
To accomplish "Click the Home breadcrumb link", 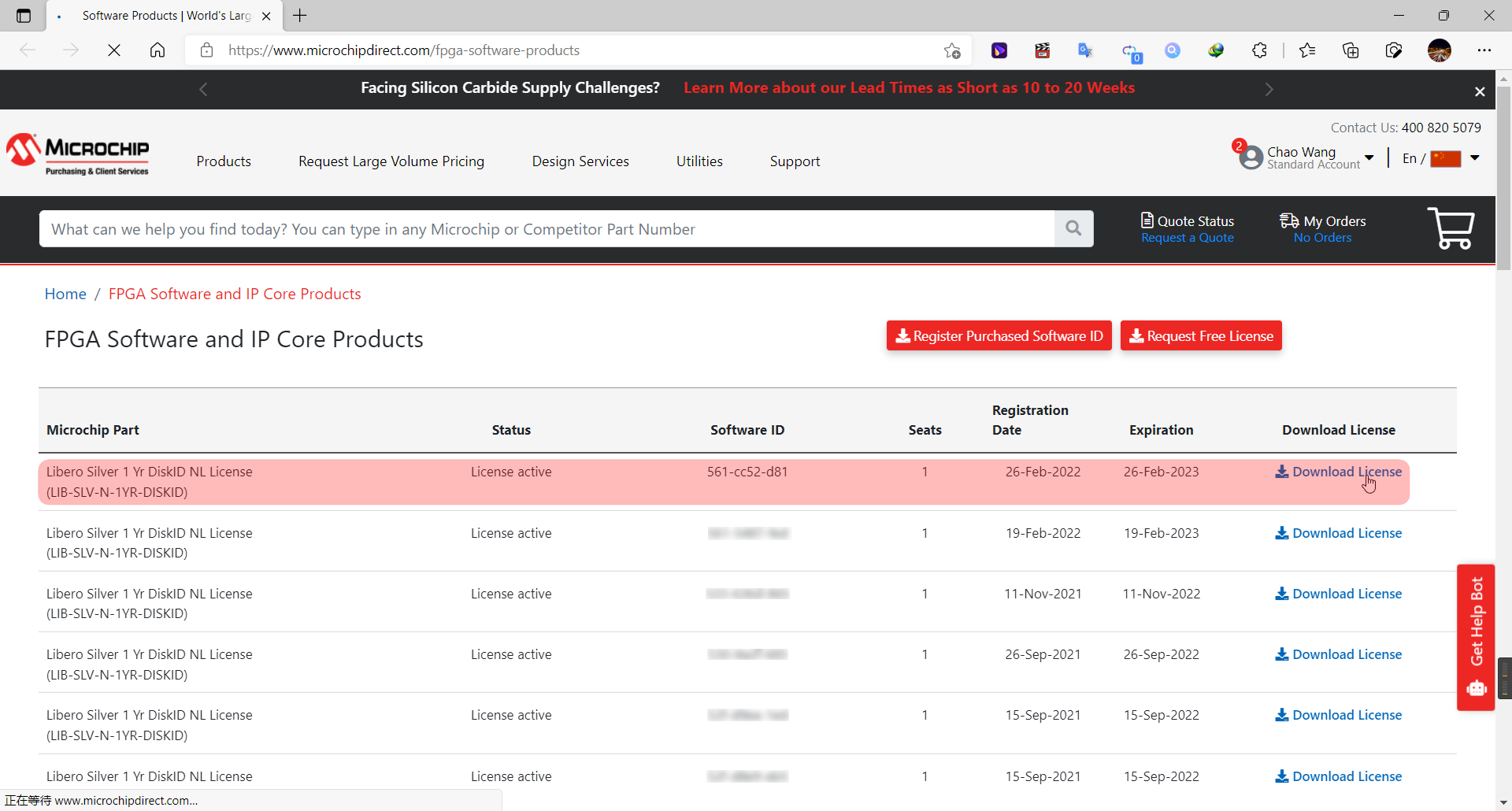I will click(x=65, y=294).
